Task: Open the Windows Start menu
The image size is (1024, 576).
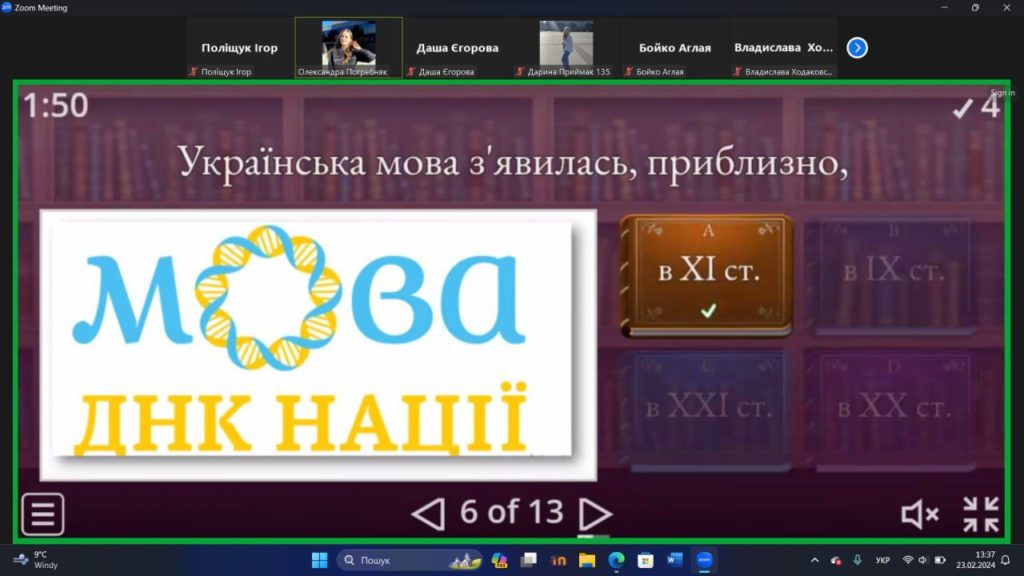Action: tap(319, 560)
